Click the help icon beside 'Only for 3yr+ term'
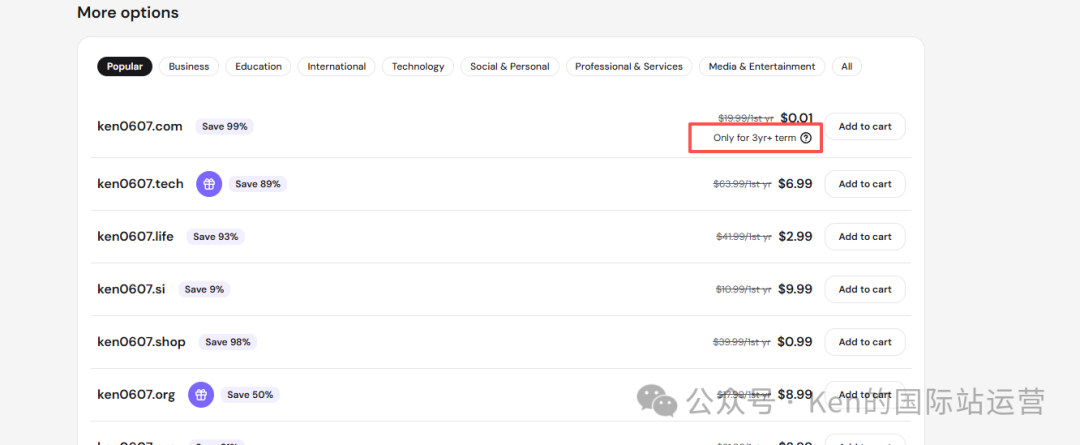Screen dimensions: 1080x445 click(x=807, y=138)
